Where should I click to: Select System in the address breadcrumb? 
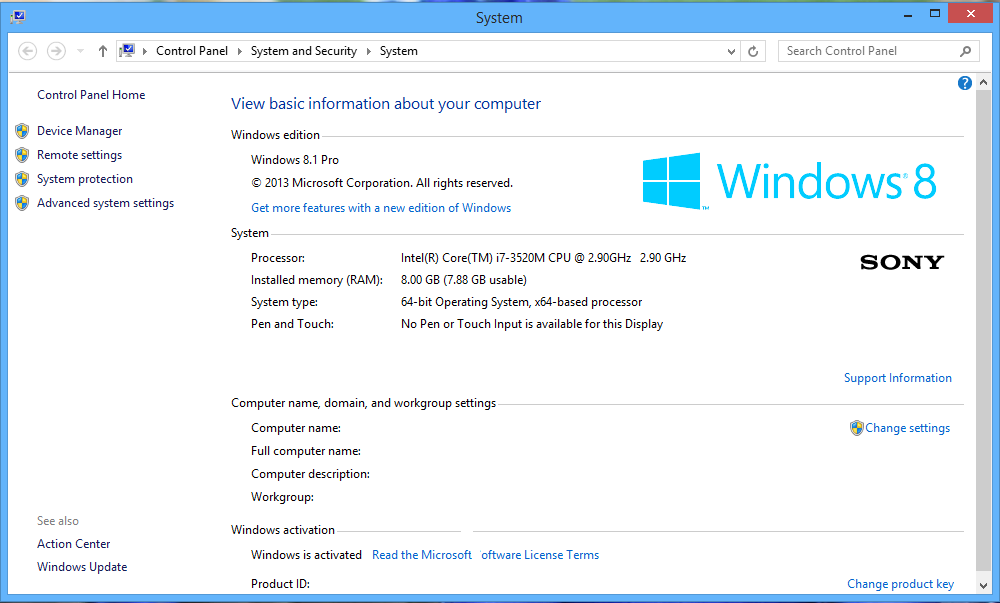tap(399, 51)
